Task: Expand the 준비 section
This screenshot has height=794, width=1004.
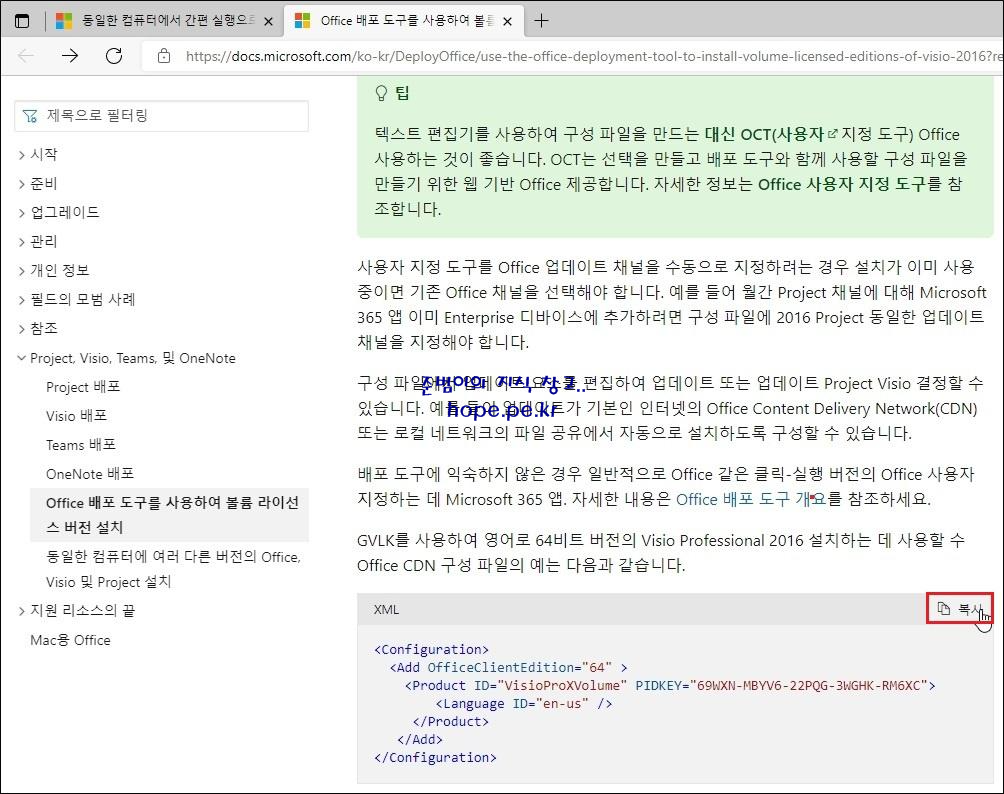Action: (38, 184)
